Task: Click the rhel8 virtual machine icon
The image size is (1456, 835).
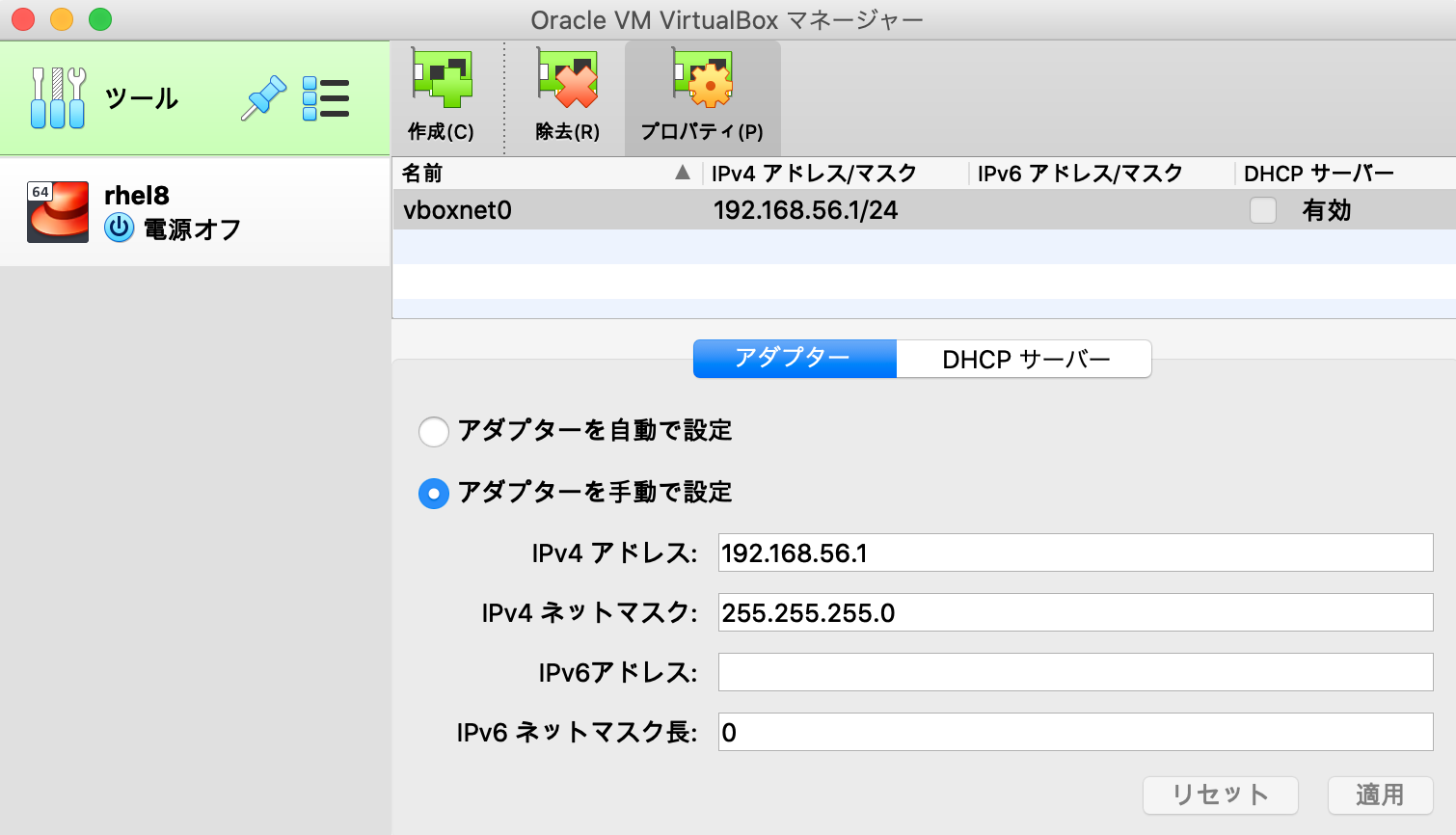Action: click(x=58, y=210)
